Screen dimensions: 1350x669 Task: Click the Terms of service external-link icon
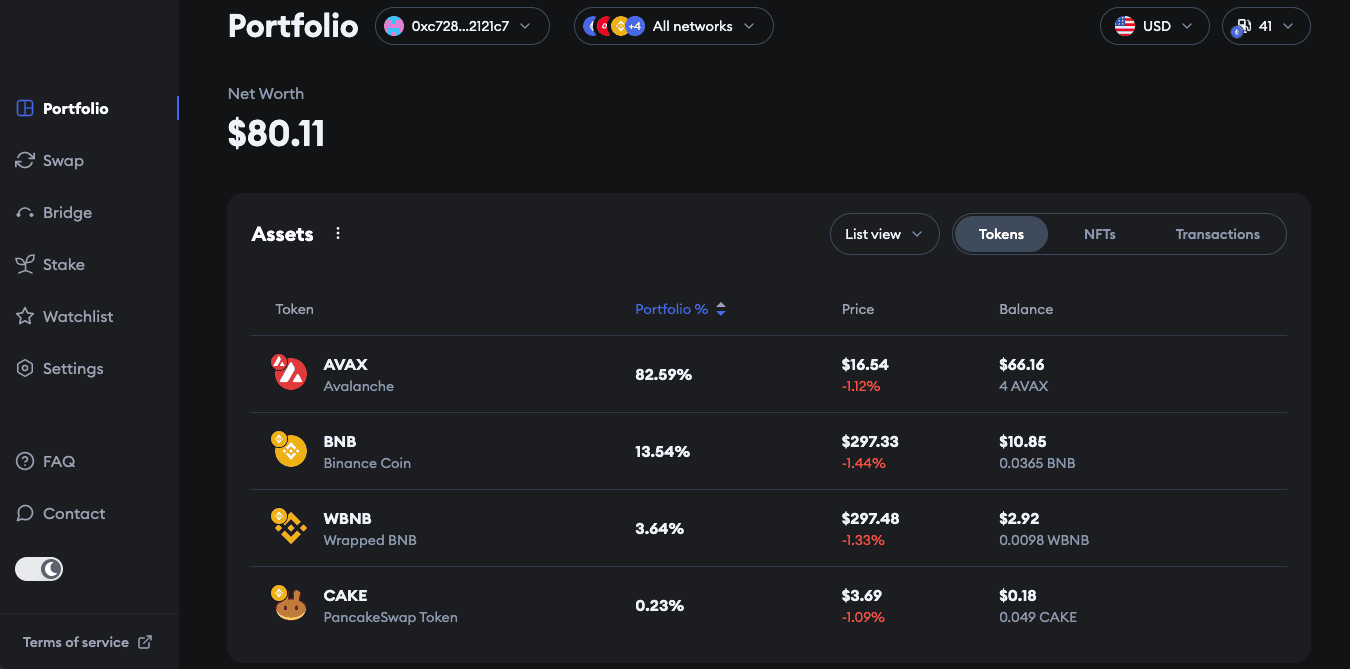pos(145,642)
